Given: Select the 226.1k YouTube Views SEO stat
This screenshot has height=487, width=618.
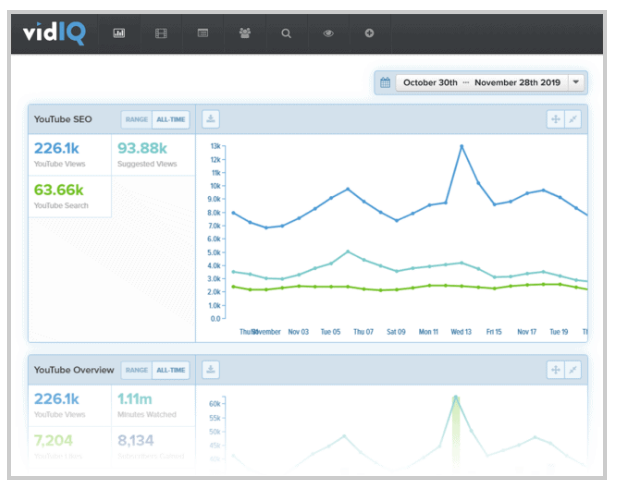Looking at the screenshot, I should 70,155.
